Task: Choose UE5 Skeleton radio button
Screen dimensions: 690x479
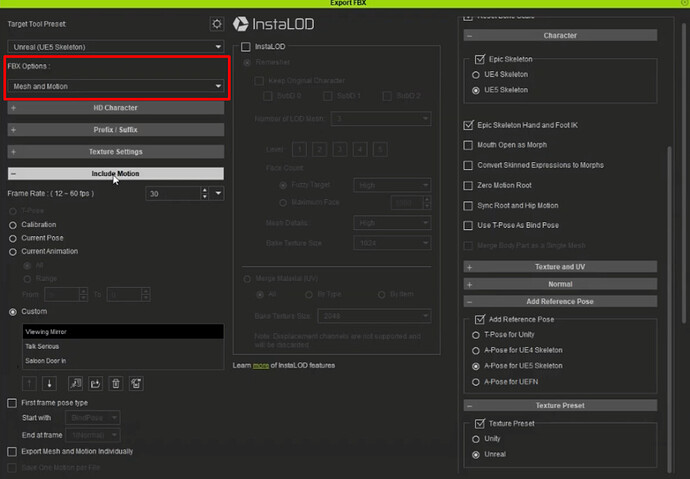Action: 476,90
